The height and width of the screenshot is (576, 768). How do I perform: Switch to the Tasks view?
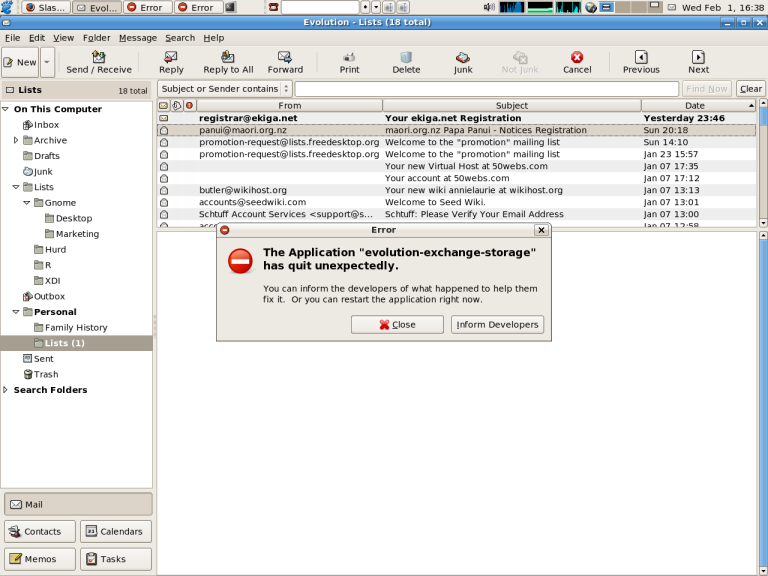(116, 559)
